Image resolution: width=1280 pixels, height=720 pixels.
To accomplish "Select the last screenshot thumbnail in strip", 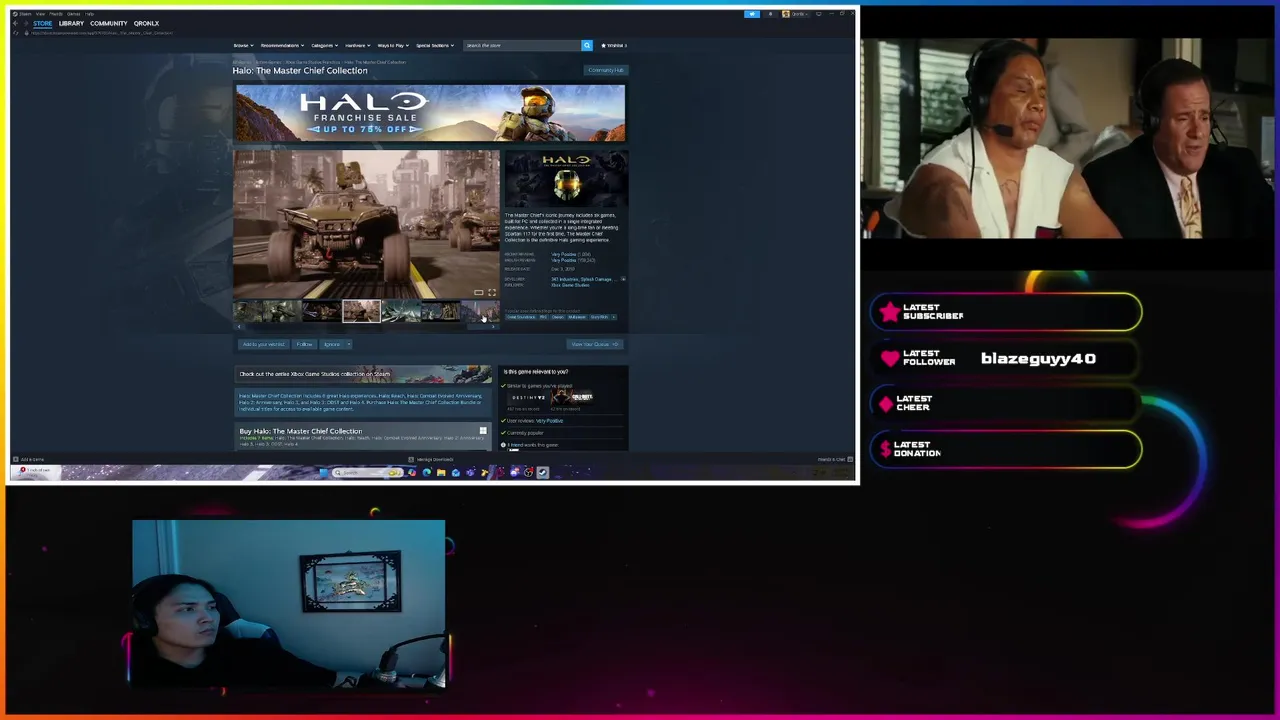I will 480,311.
